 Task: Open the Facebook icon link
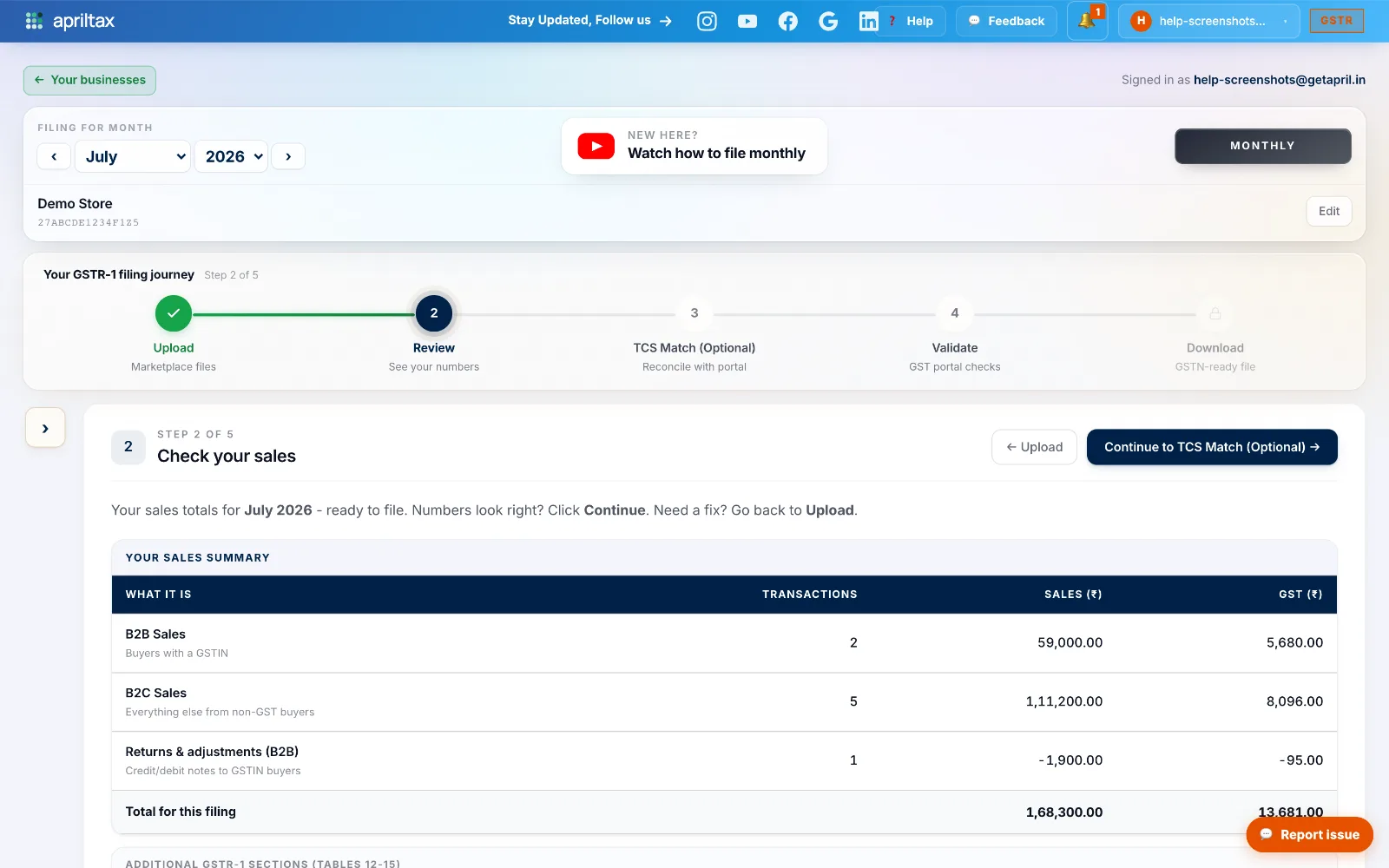pyautogui.click(x=787, y=21)
